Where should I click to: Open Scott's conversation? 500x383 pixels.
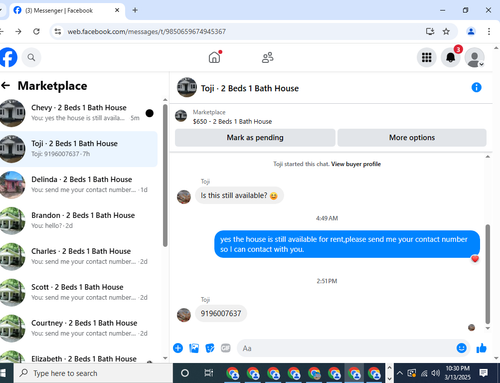(79, 292)
